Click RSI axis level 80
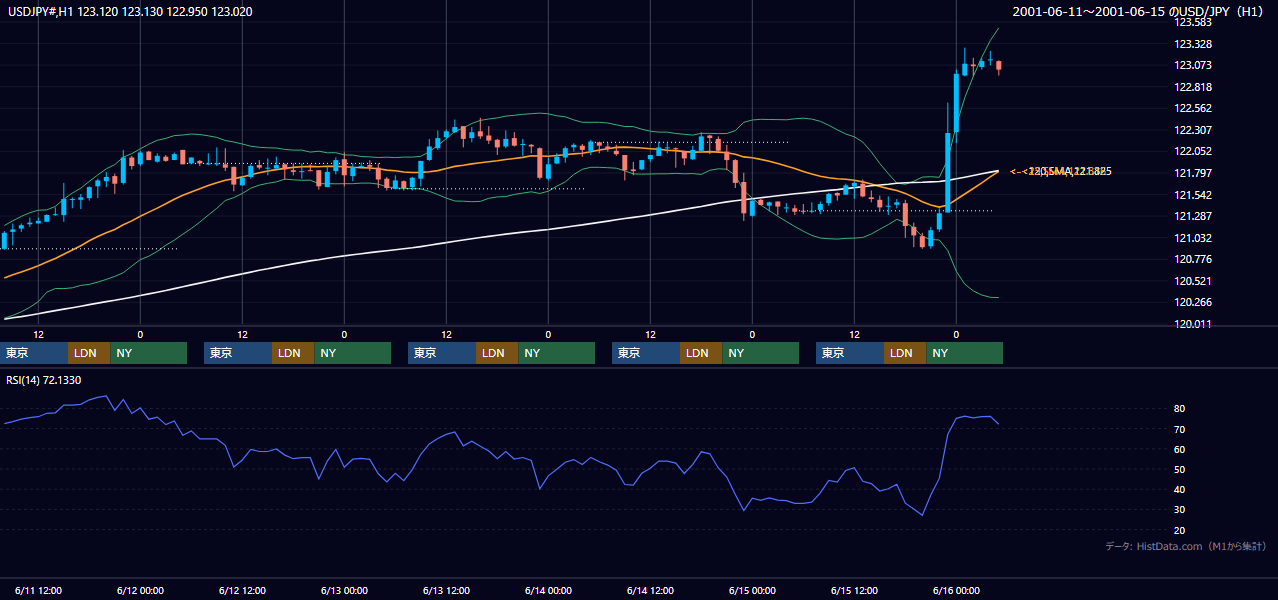Screen dimensions: 1278x600 click(x=1180, y=409)
